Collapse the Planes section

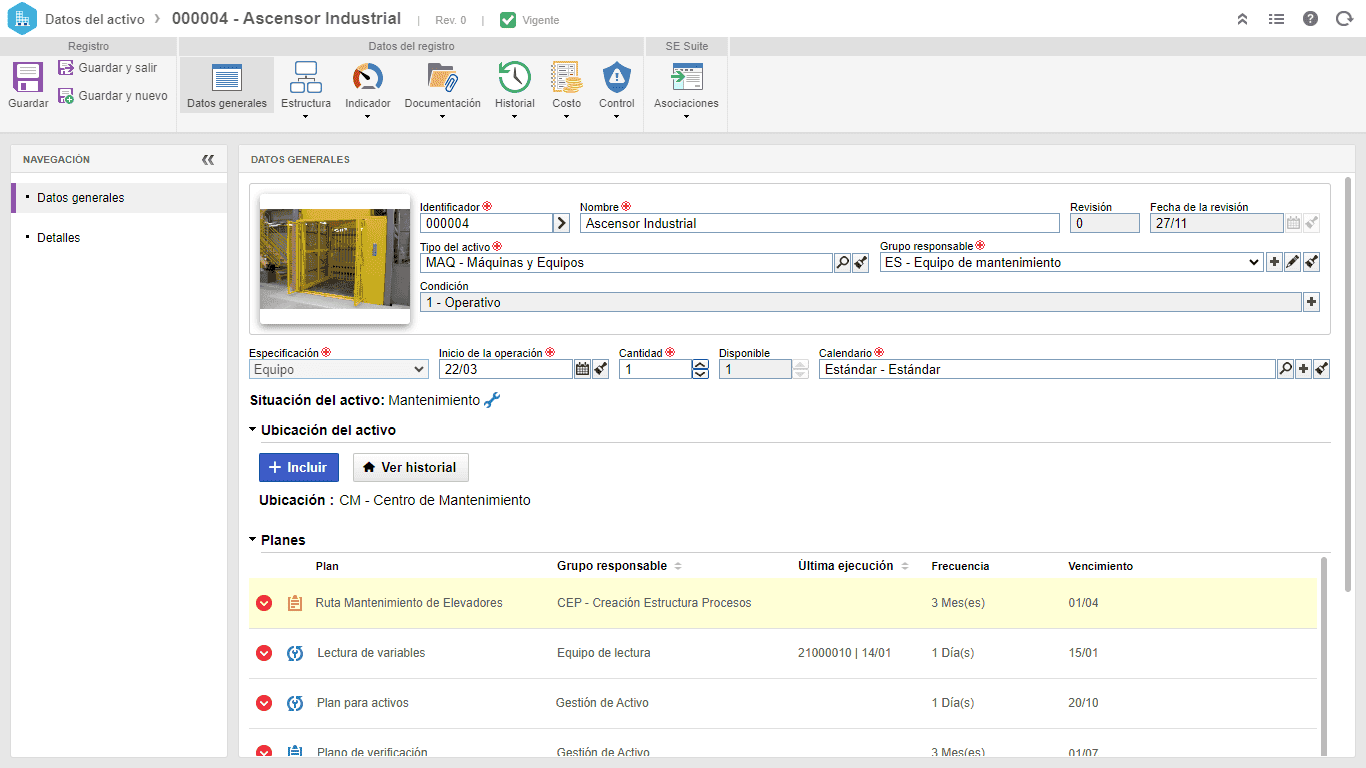point(253,540)
